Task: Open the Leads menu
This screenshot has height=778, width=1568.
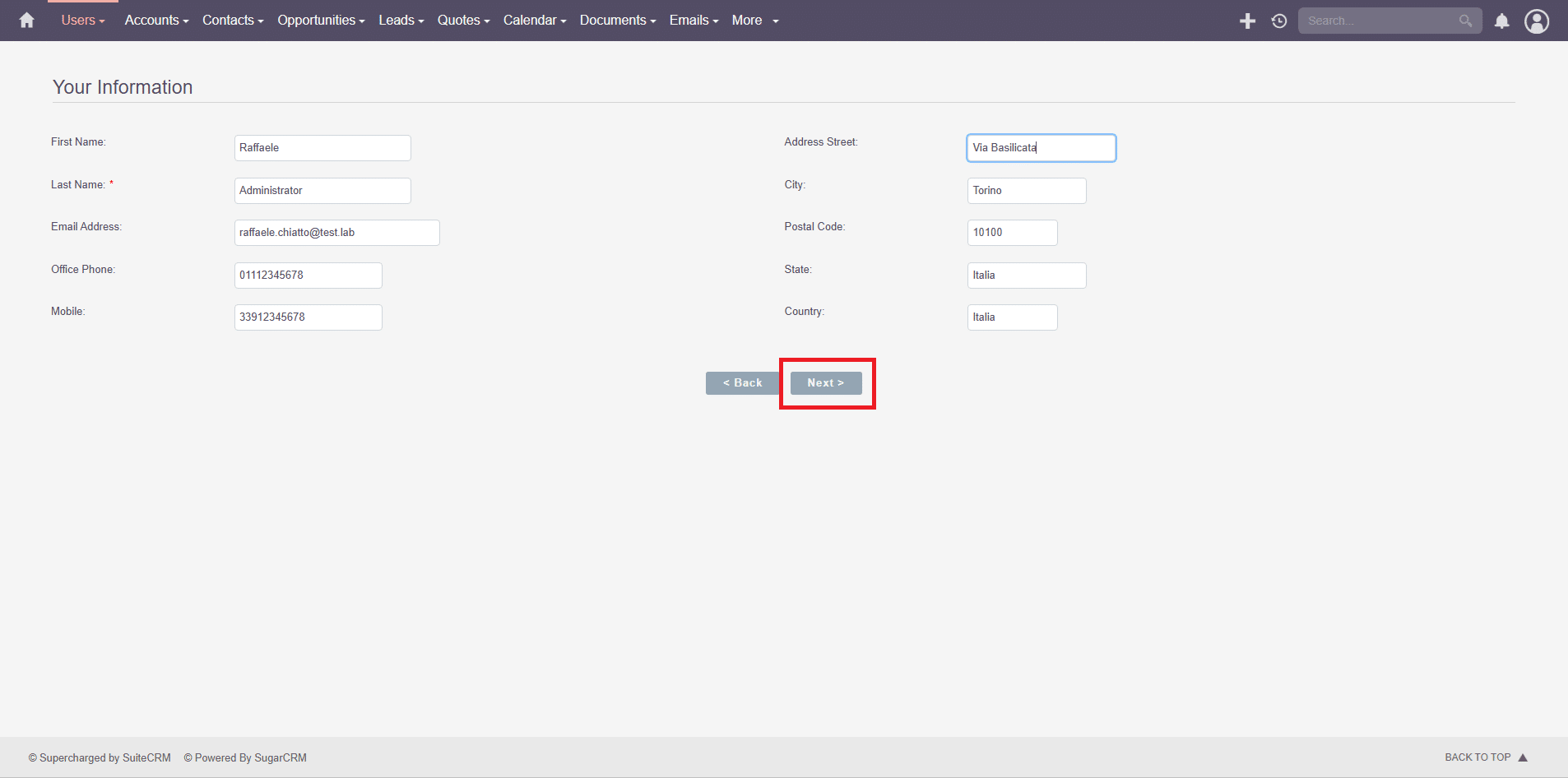Action: [x=401, y=21]
